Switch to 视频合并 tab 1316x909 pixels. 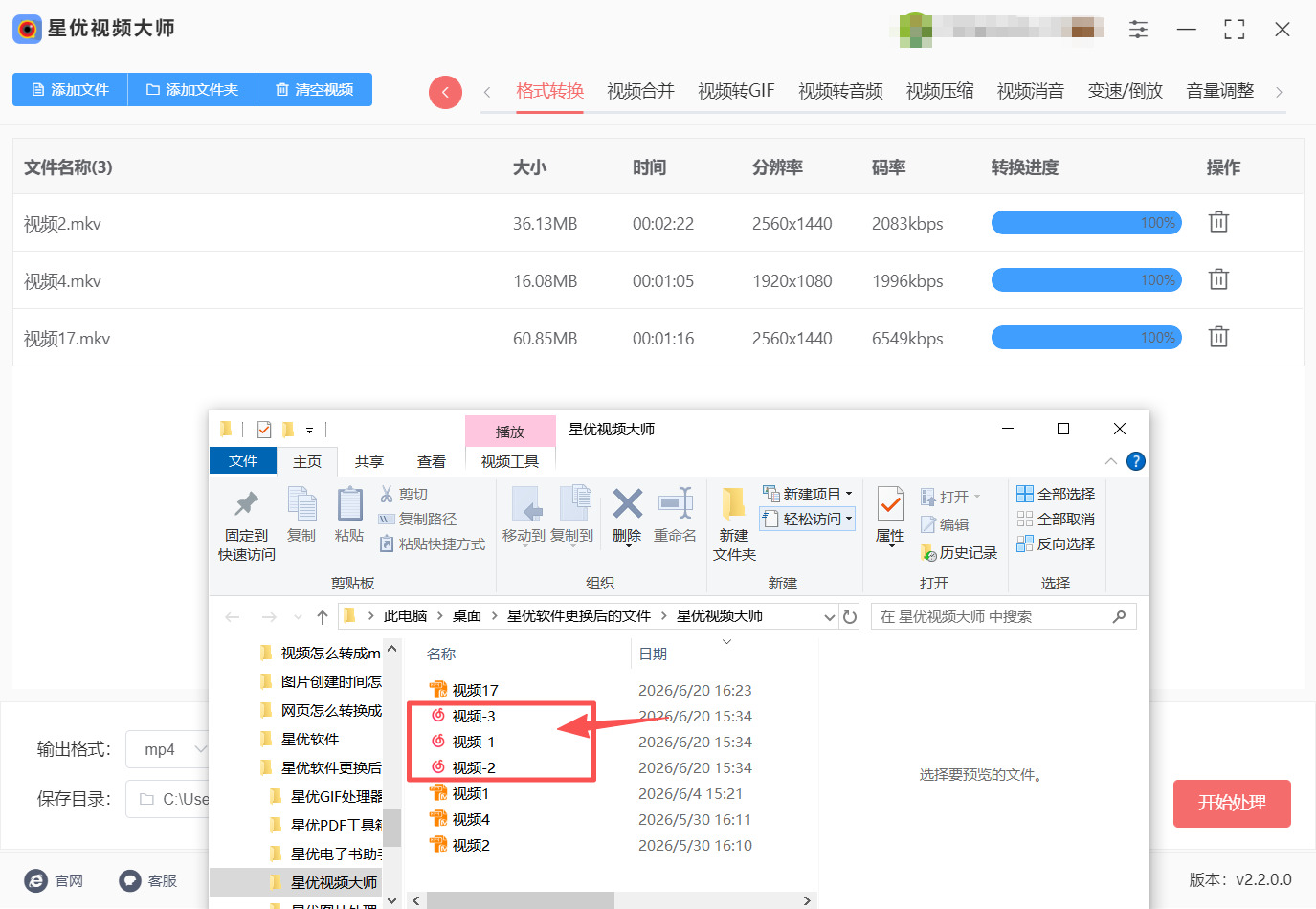pos(640,91)
